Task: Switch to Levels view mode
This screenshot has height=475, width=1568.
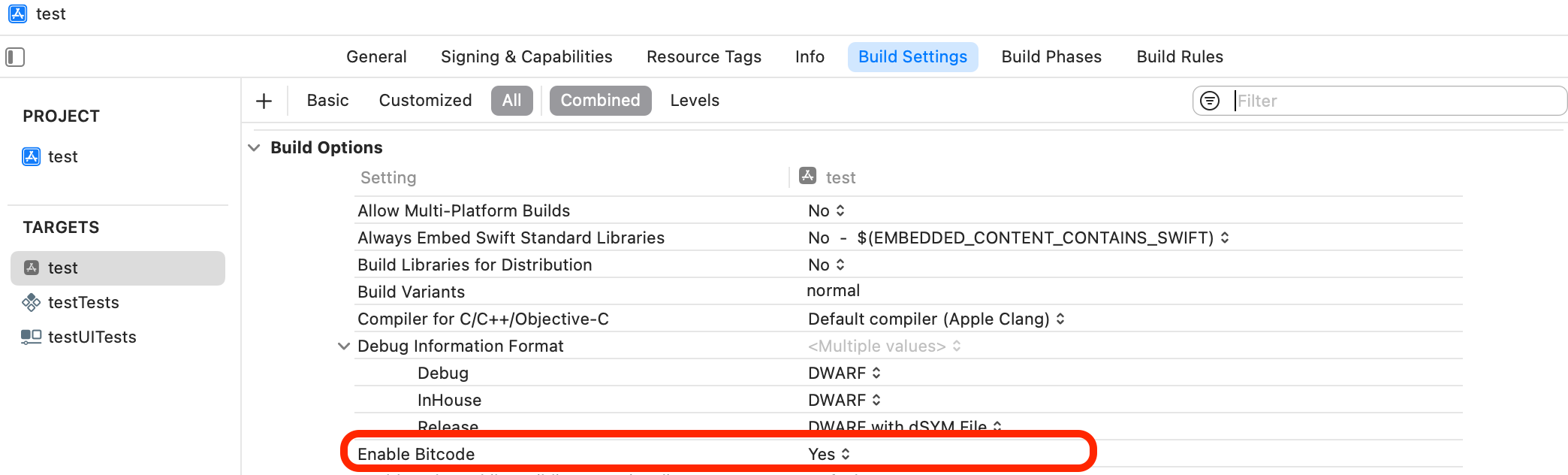Action: click(695, 101)
